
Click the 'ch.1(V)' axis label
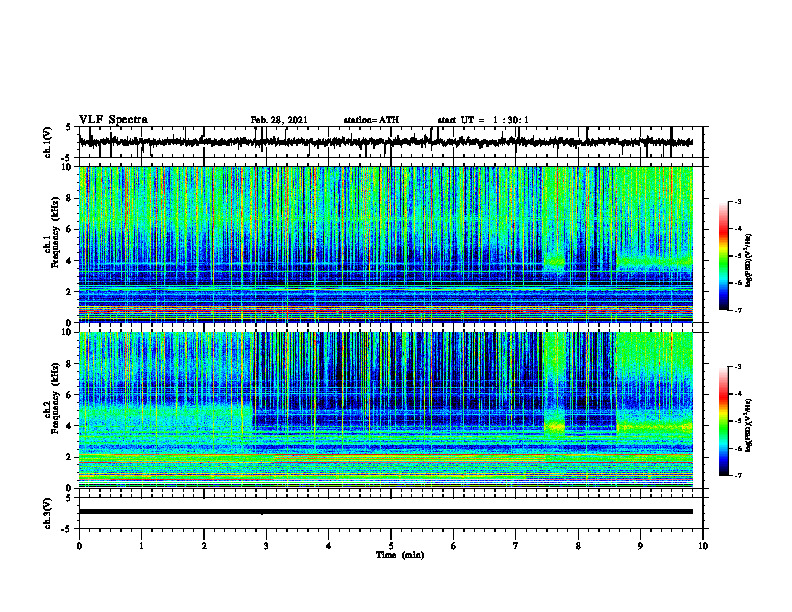tap(48, 142)
